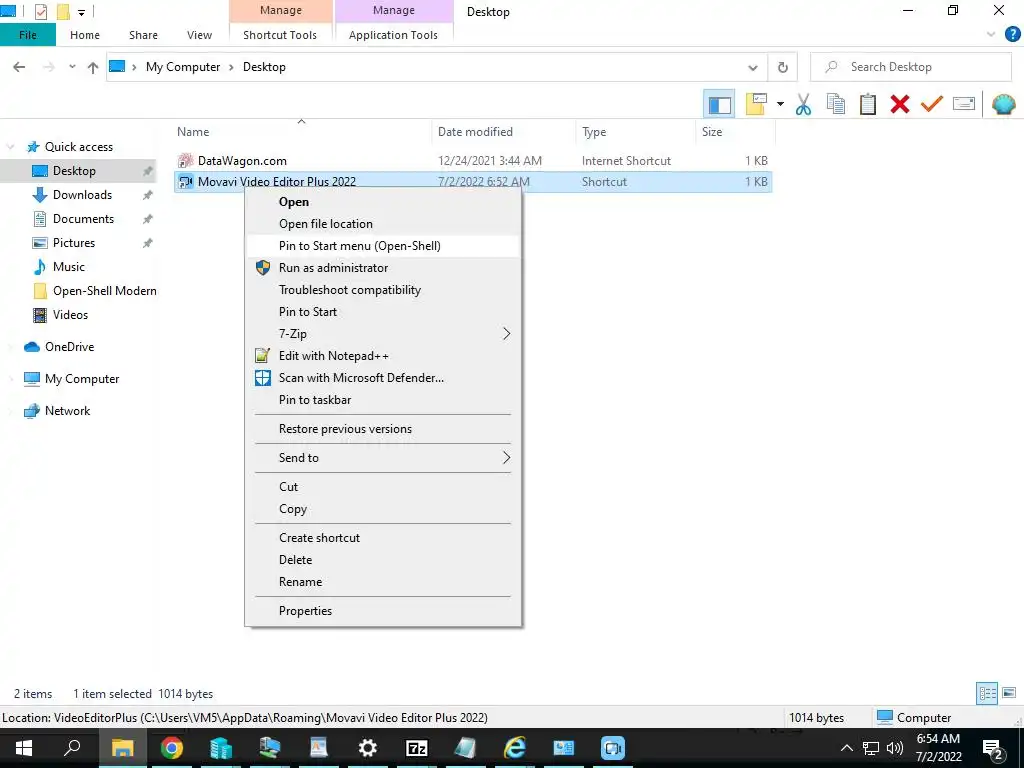1024x768 pixels.
Task: Click the blue help question mark
Action: (1012, 35)
